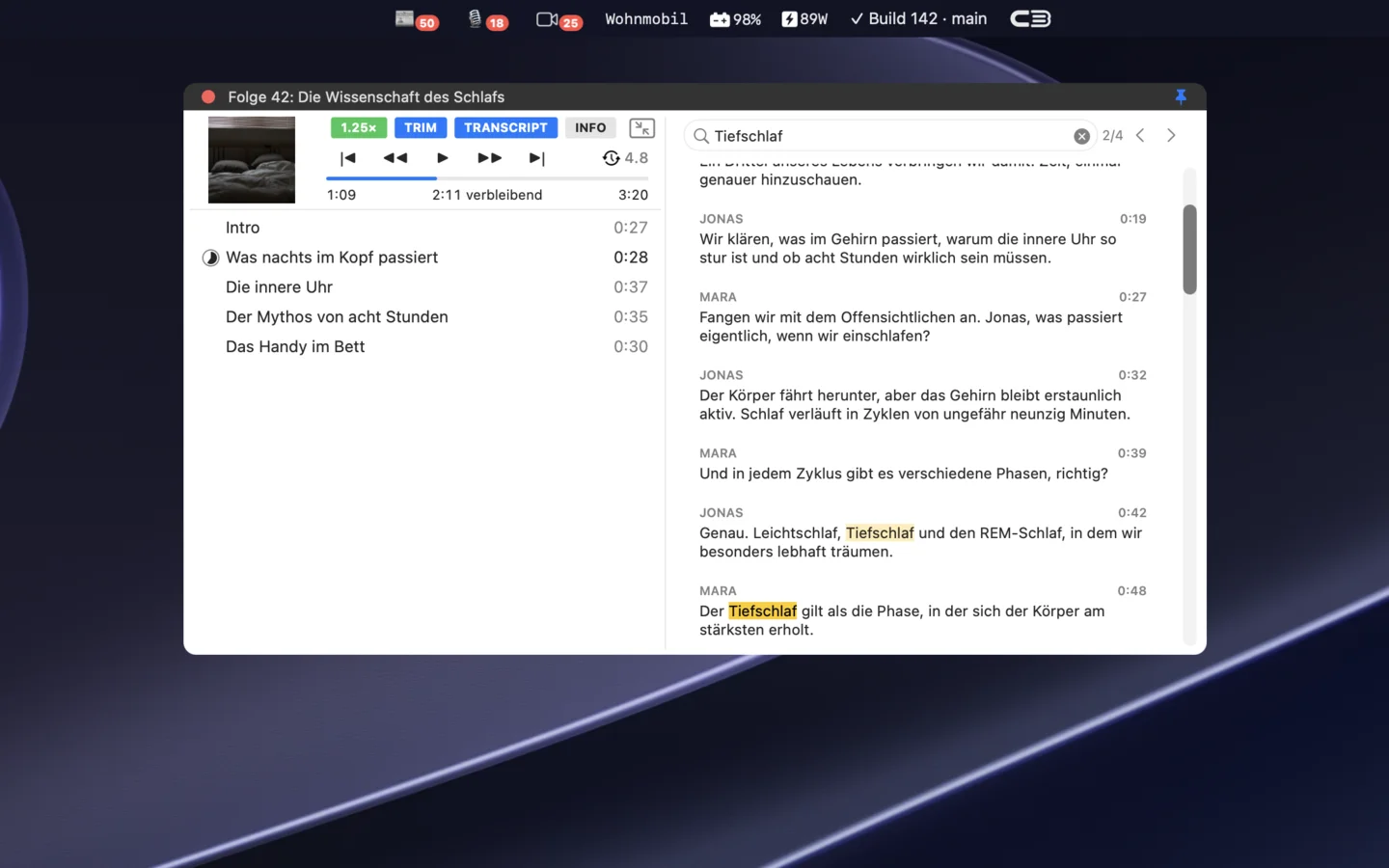Select the chapter Der Mythos von acht Stunden
The height and width of the screenshot is (868, 1389).
(426, 317)
